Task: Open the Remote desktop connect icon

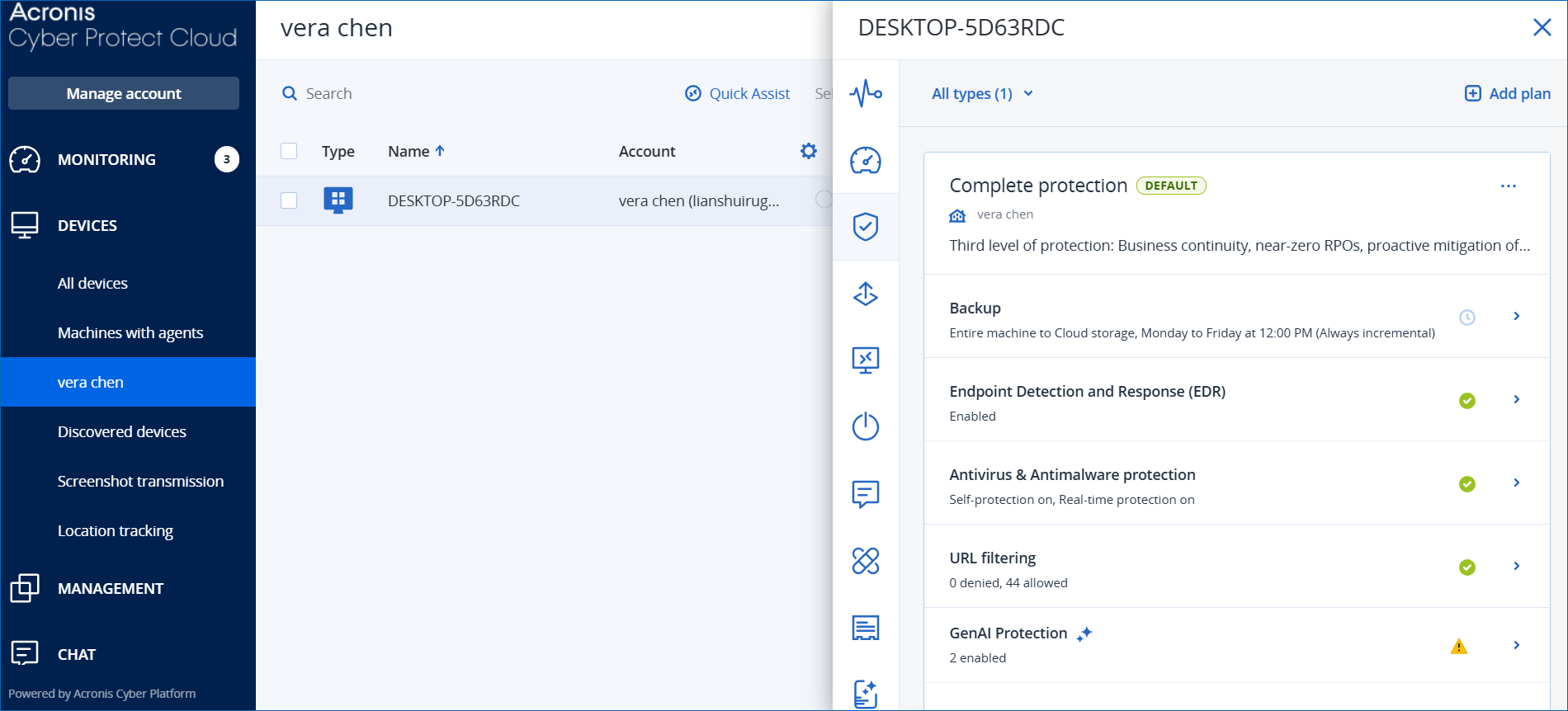Action: tap(866, 360)
